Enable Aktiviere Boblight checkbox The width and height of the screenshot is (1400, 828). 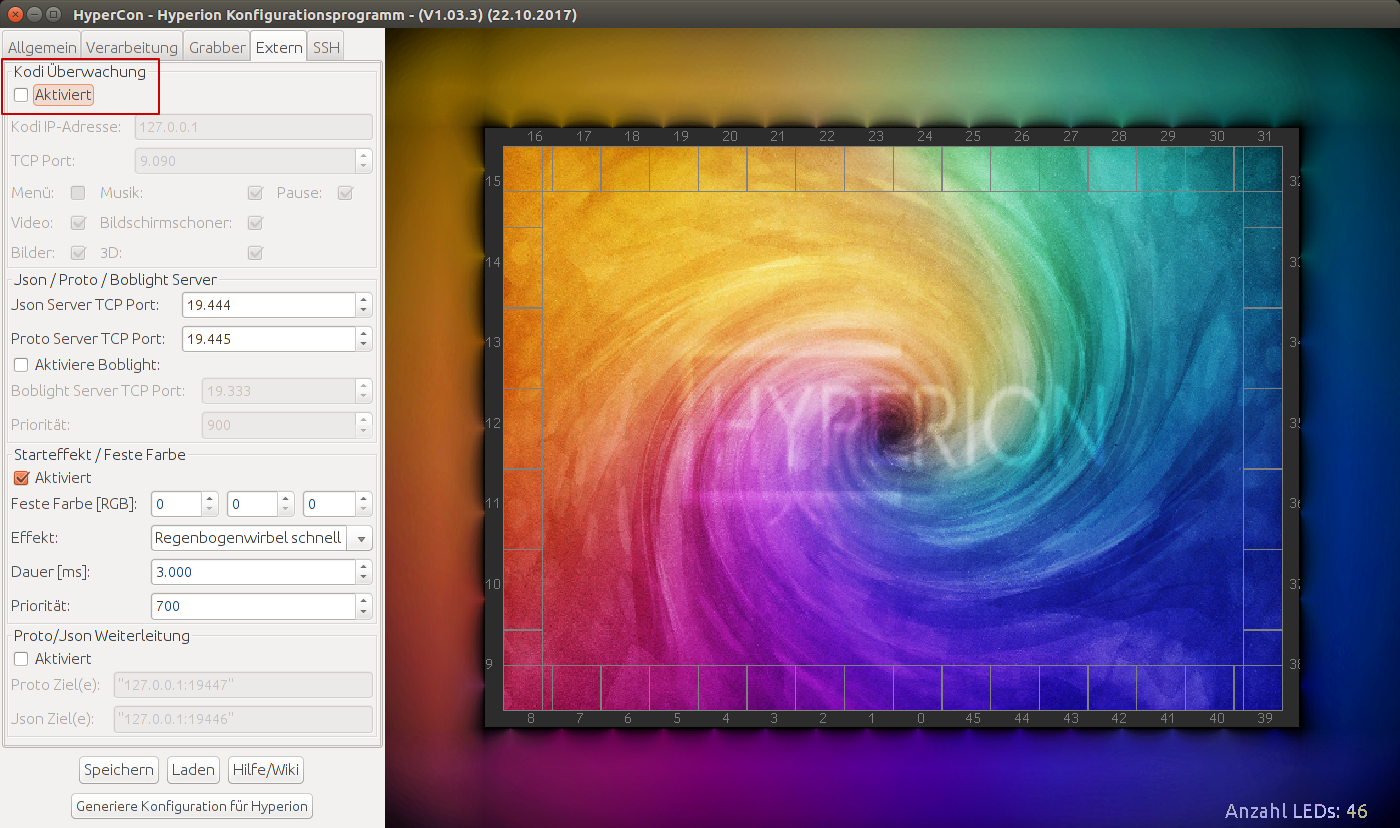[x=21, y=365]
